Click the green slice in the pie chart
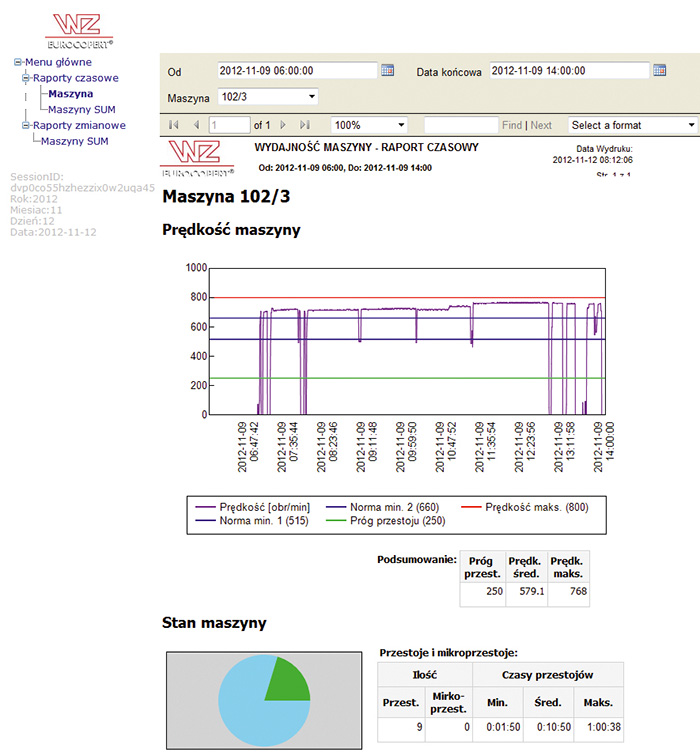Image resolution: width=700 pixels, height=752 pixels. pos(289,679)
